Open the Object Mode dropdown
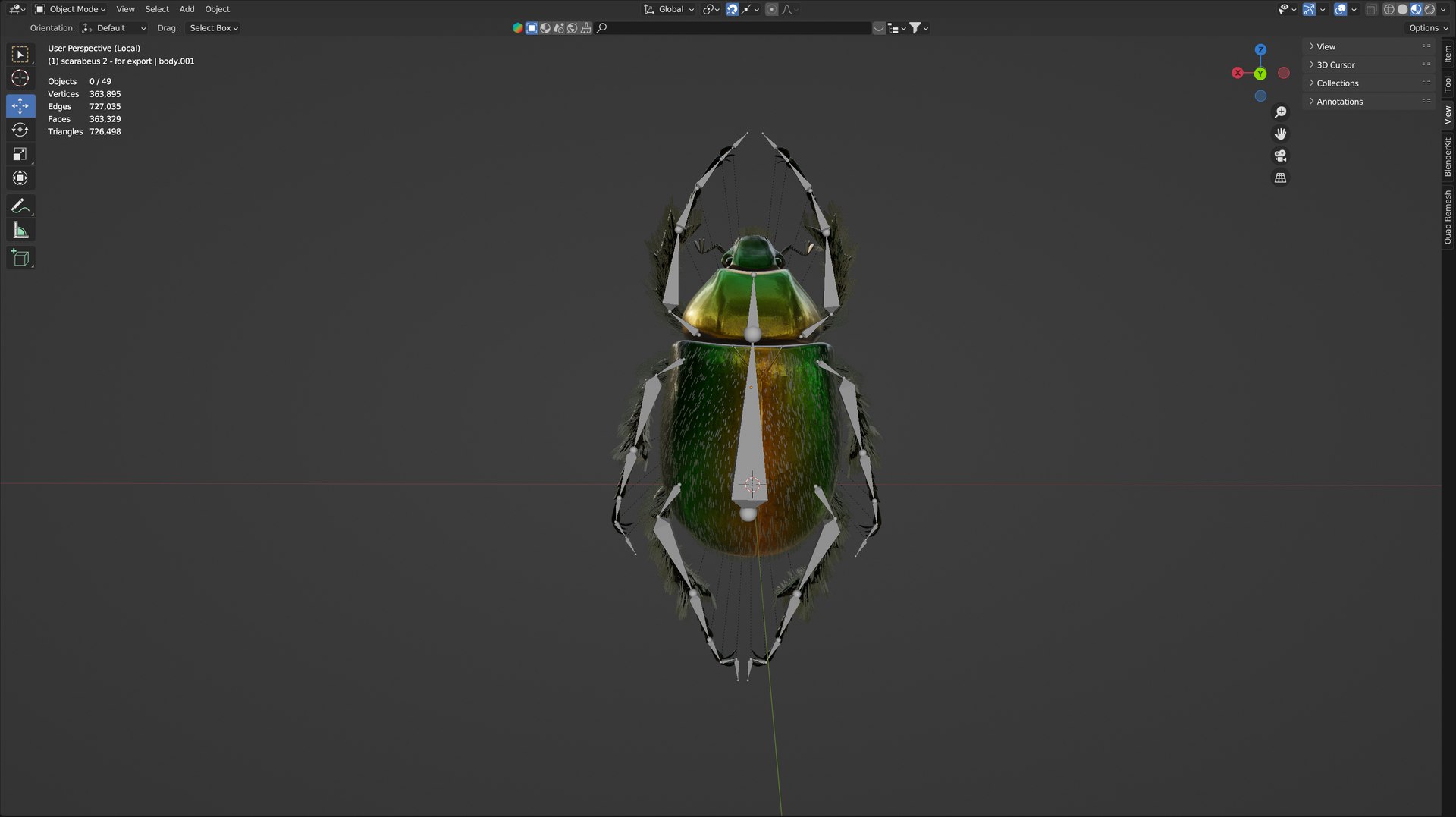 coord(71,9)
